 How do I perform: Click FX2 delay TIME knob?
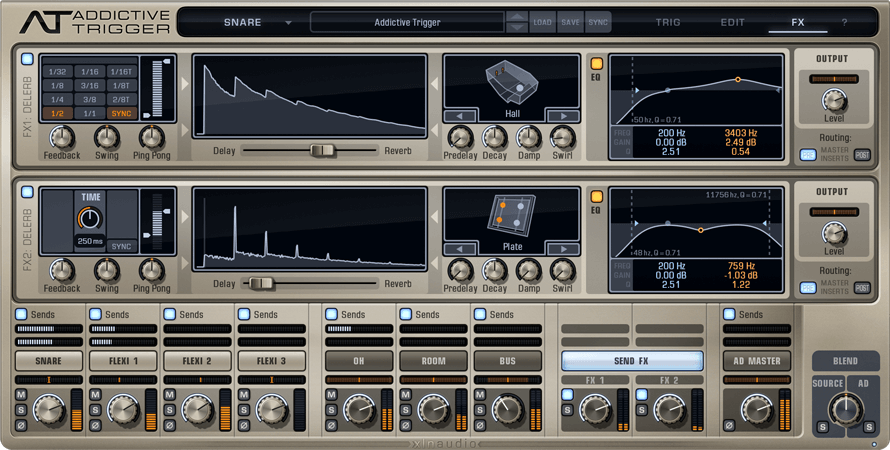pos(90,218)
